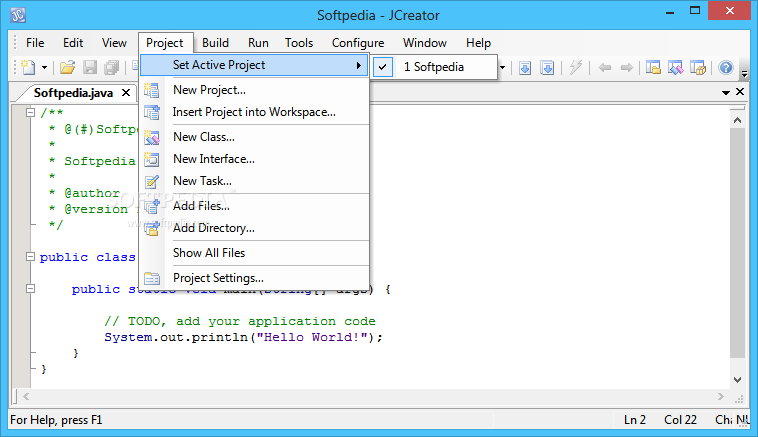Click the vertical scrollbar up arrow
The height and width of the screenshot is (437, 758).
(737, 120)
